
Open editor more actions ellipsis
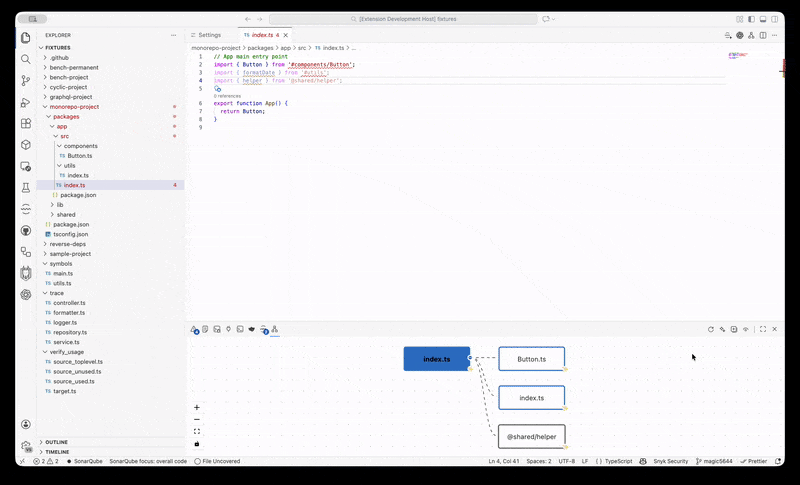pos(774,35)
